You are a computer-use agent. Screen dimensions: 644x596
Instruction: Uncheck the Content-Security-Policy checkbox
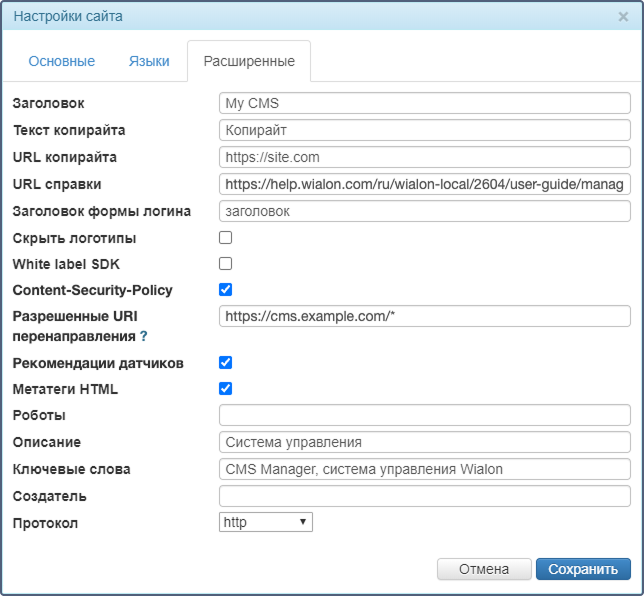(225, 290)
